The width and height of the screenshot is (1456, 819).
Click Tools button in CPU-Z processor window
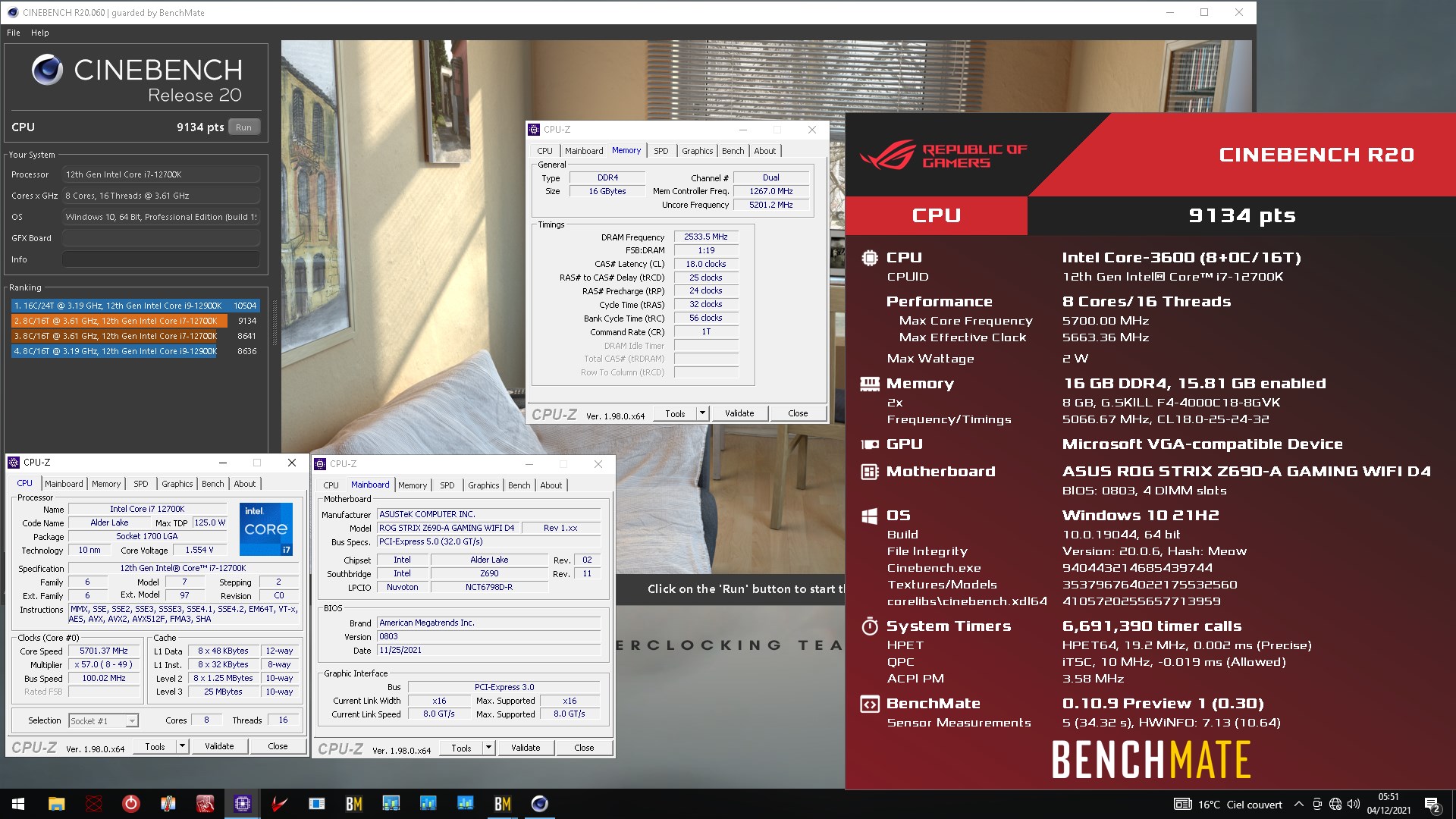tap(155, 746)
